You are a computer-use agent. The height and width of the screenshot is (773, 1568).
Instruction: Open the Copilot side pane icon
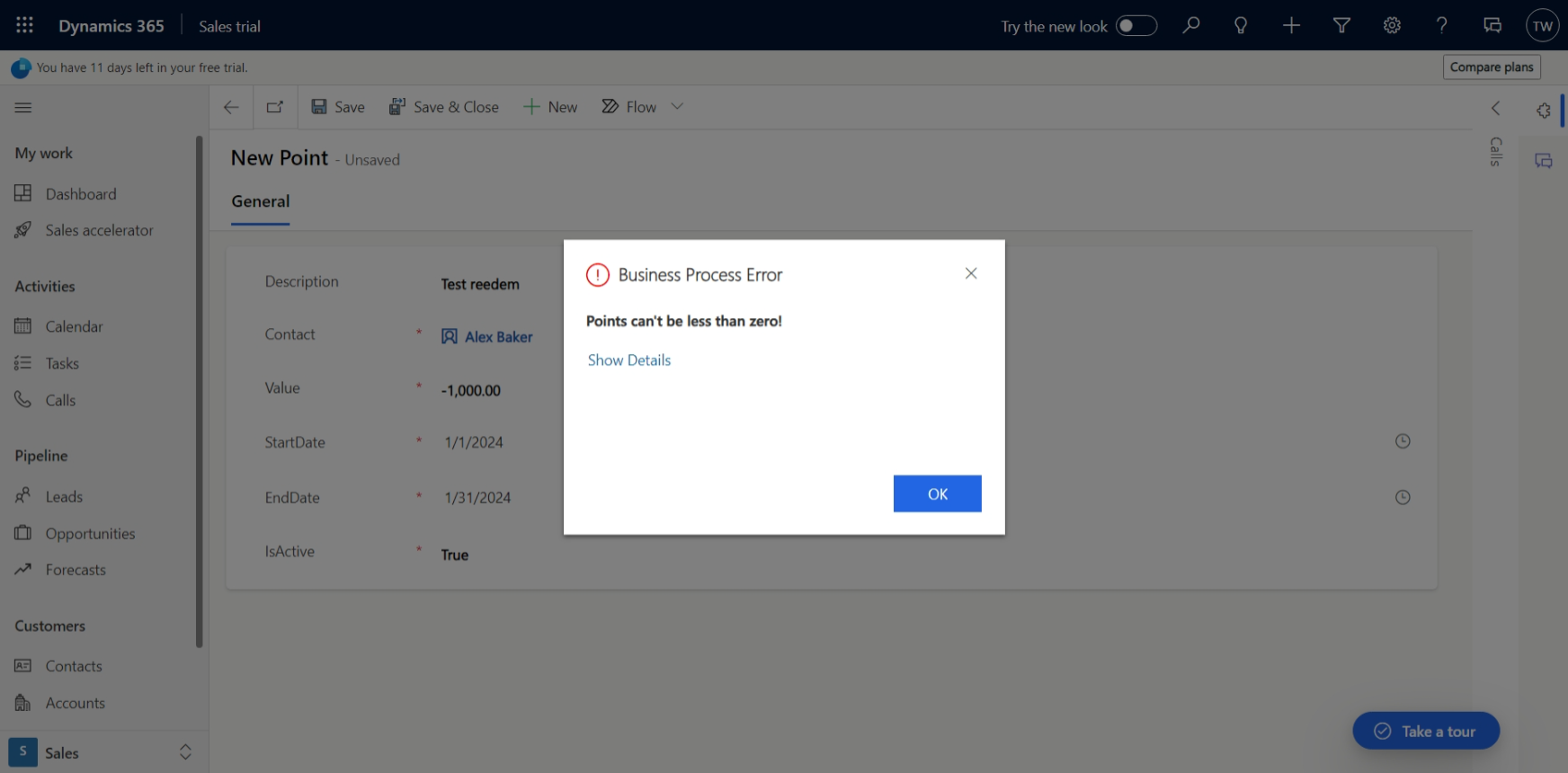click(x=1544, y=110)
